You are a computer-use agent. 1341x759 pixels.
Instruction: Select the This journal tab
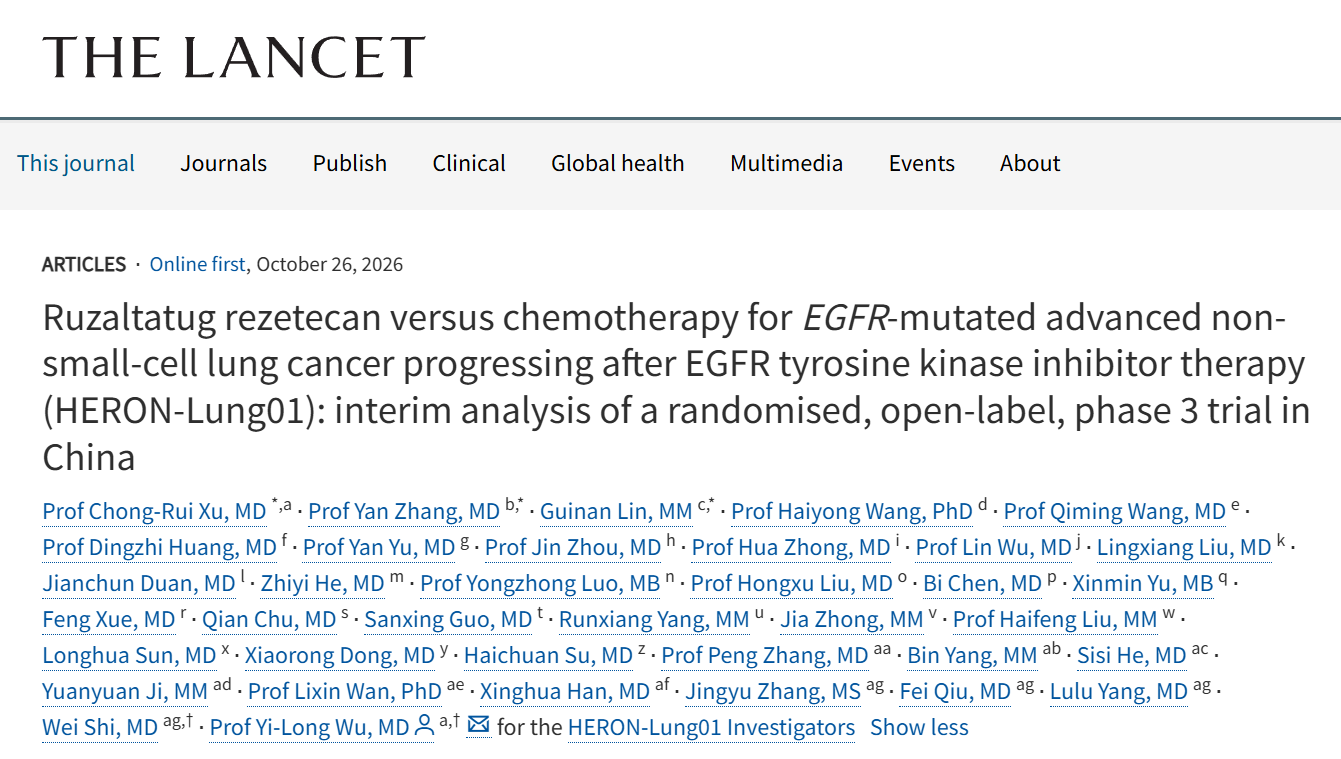click(x=76, y=163)
